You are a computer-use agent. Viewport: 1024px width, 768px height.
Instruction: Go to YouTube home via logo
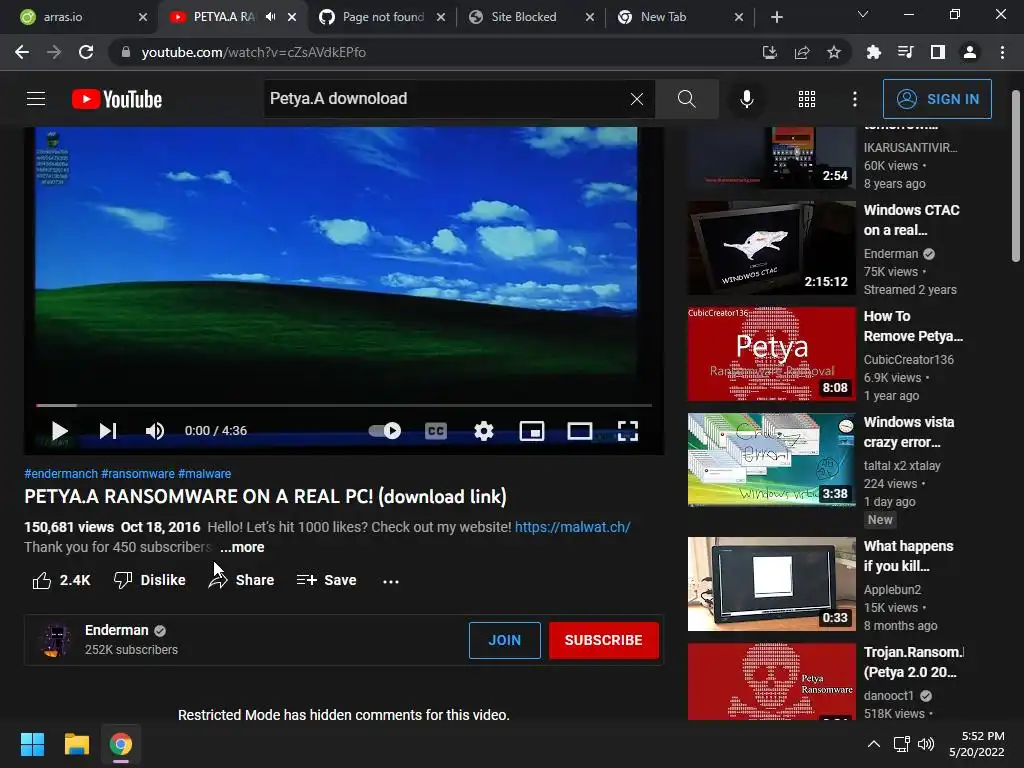click(x=117, y=99)
